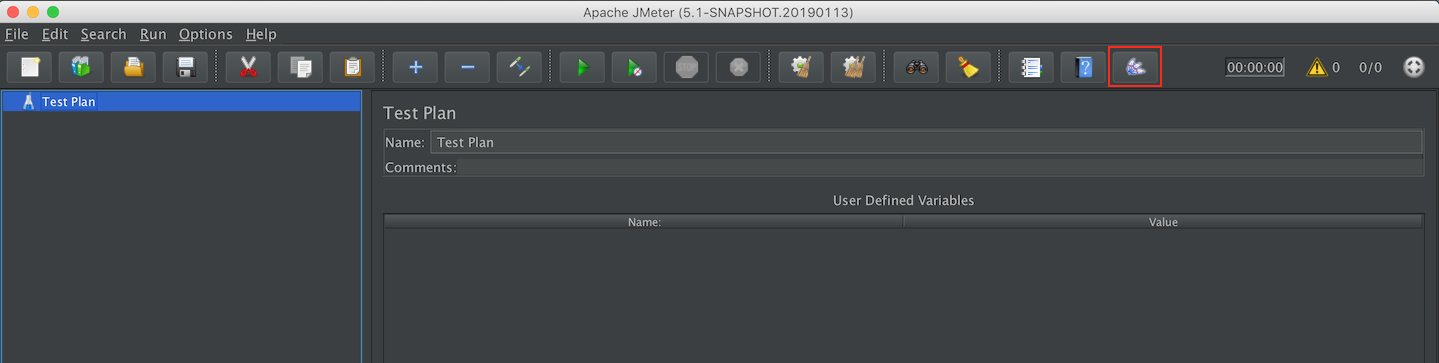
Task: Click the Copy icon
Action: tap(301, 67)
